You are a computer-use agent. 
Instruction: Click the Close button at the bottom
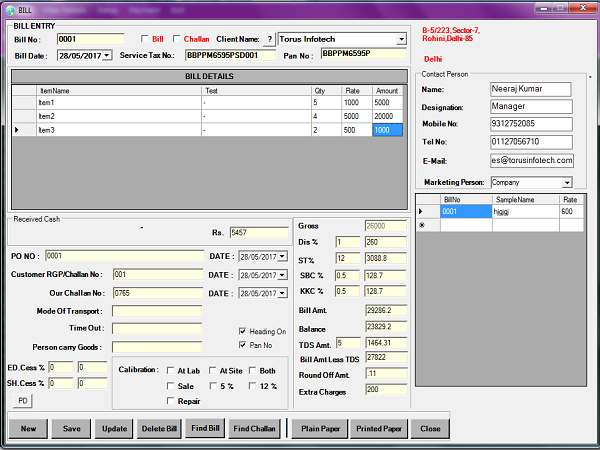tap(430, 429)
